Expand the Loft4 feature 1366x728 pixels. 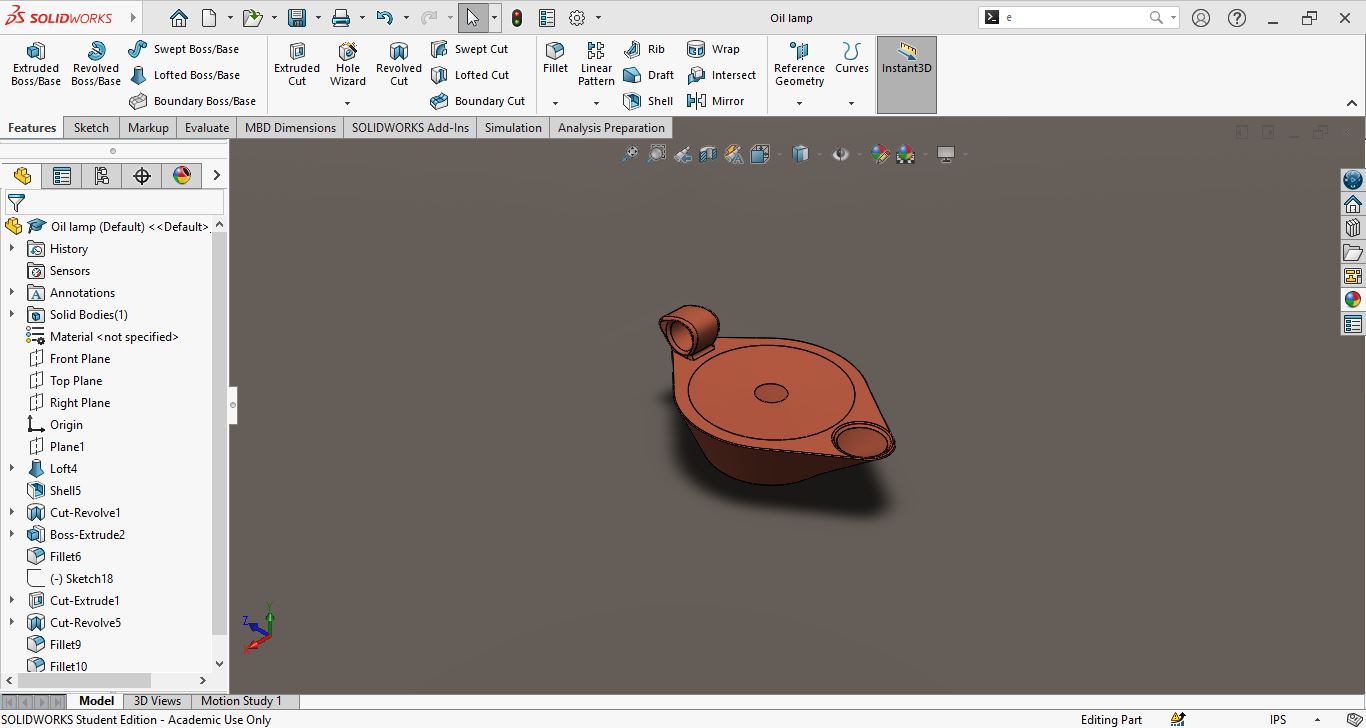pyautogui.click(x=12, y=469)
